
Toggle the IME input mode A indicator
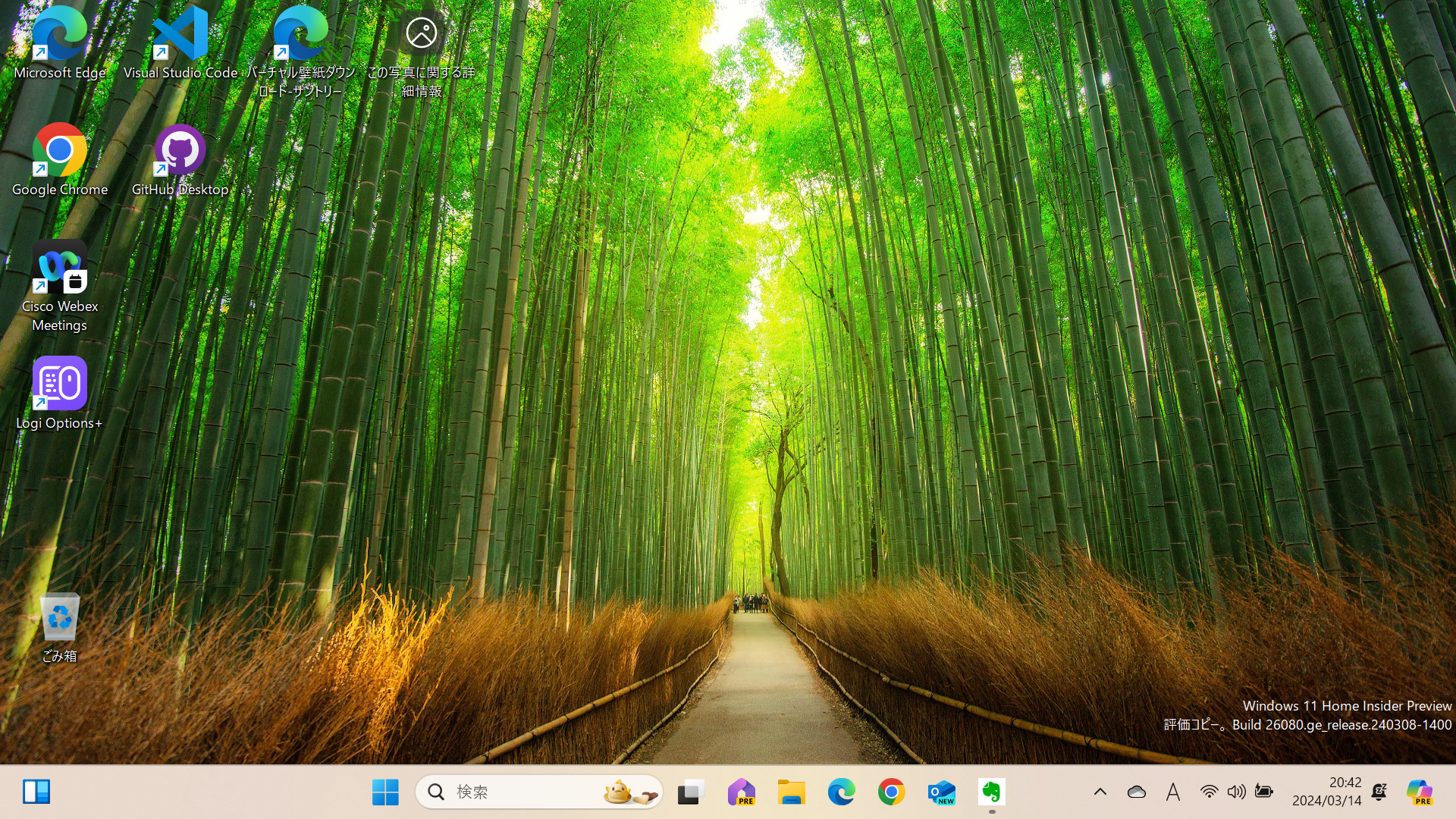click(1172, 792)
